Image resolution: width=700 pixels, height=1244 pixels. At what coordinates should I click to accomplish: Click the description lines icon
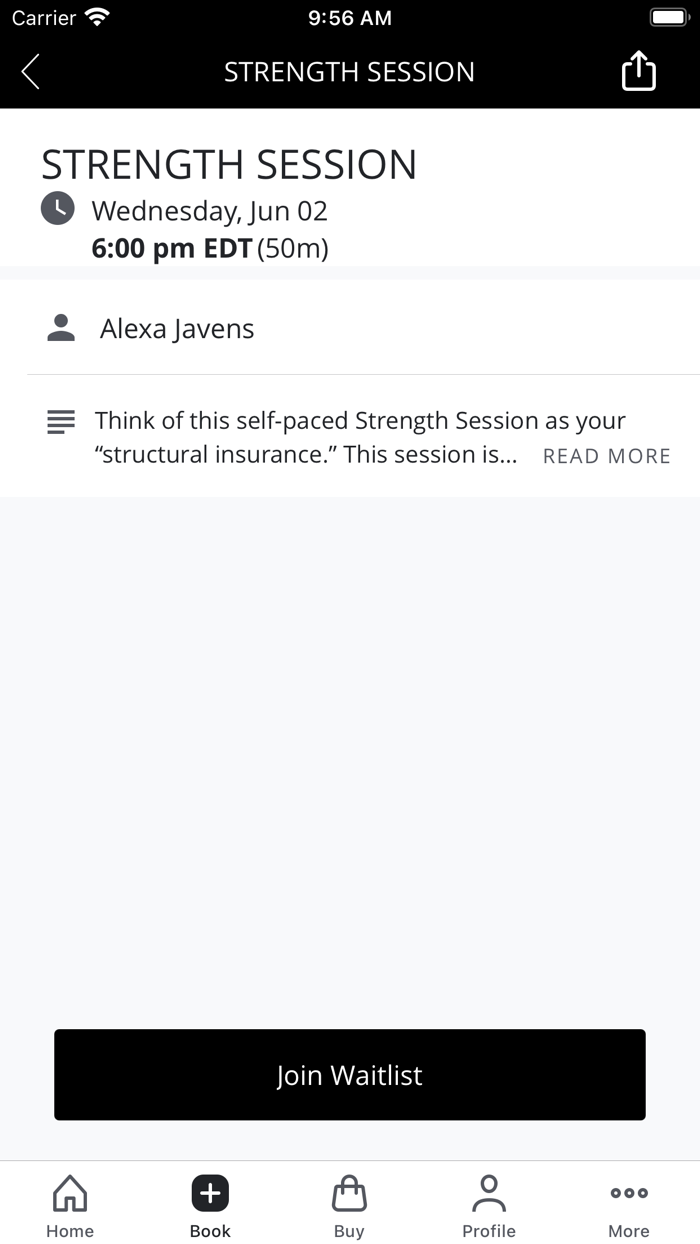(61, 422)
